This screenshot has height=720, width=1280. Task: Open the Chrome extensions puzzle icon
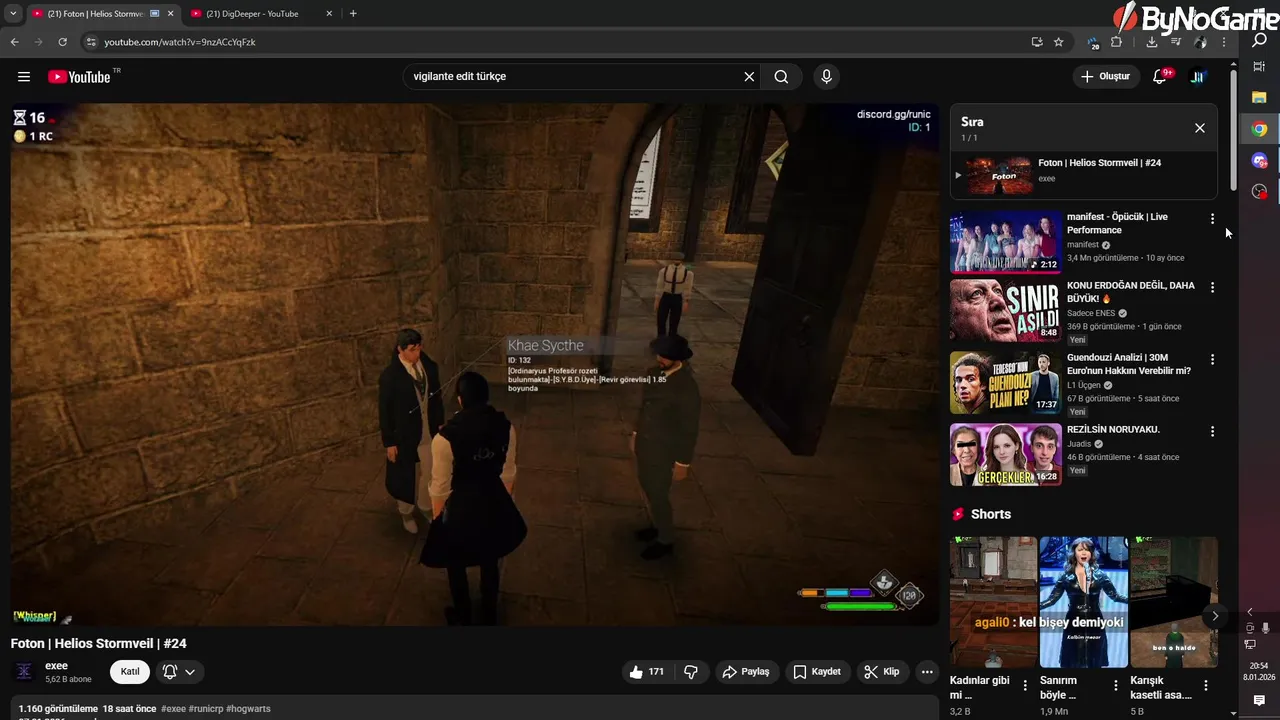pyautogui.click(x=1116, y=42)
